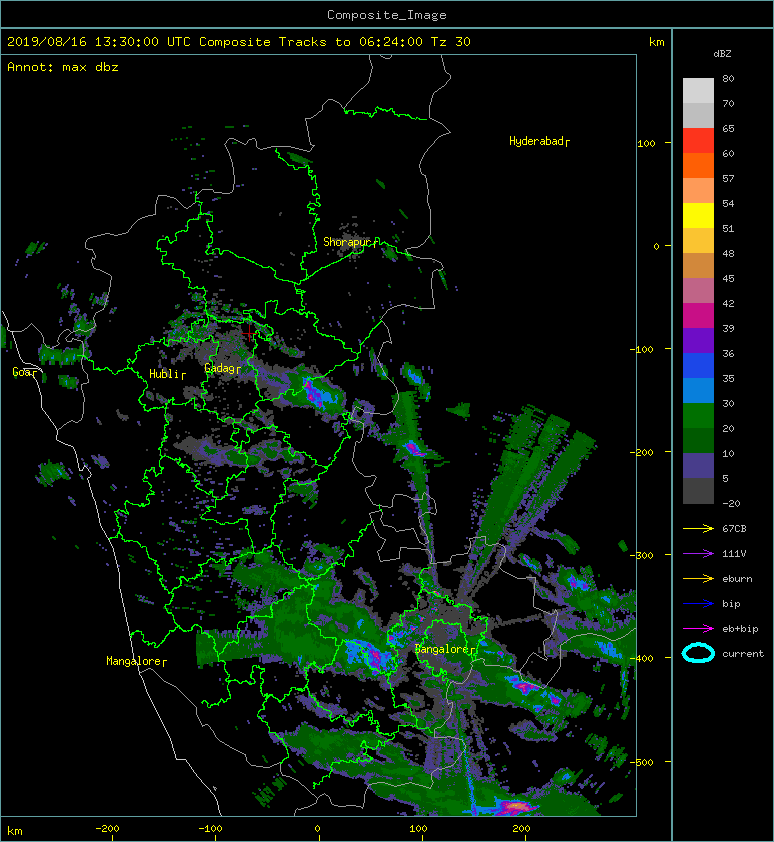774x842 pixels.
Task: Click the Hubli city label
Action: (x=167, y=374)
